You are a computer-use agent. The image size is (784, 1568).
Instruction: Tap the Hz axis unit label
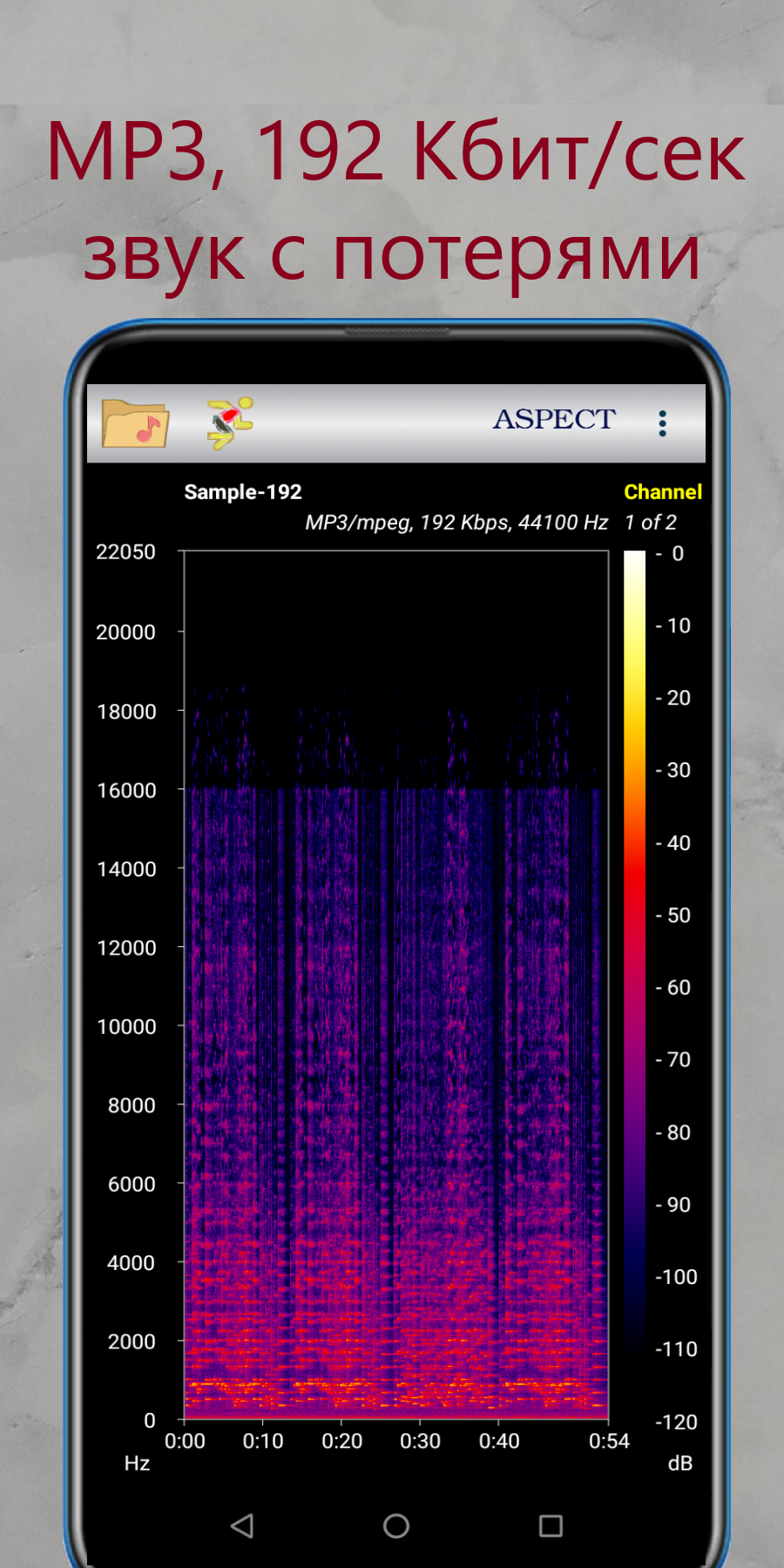click(137, 1463)
